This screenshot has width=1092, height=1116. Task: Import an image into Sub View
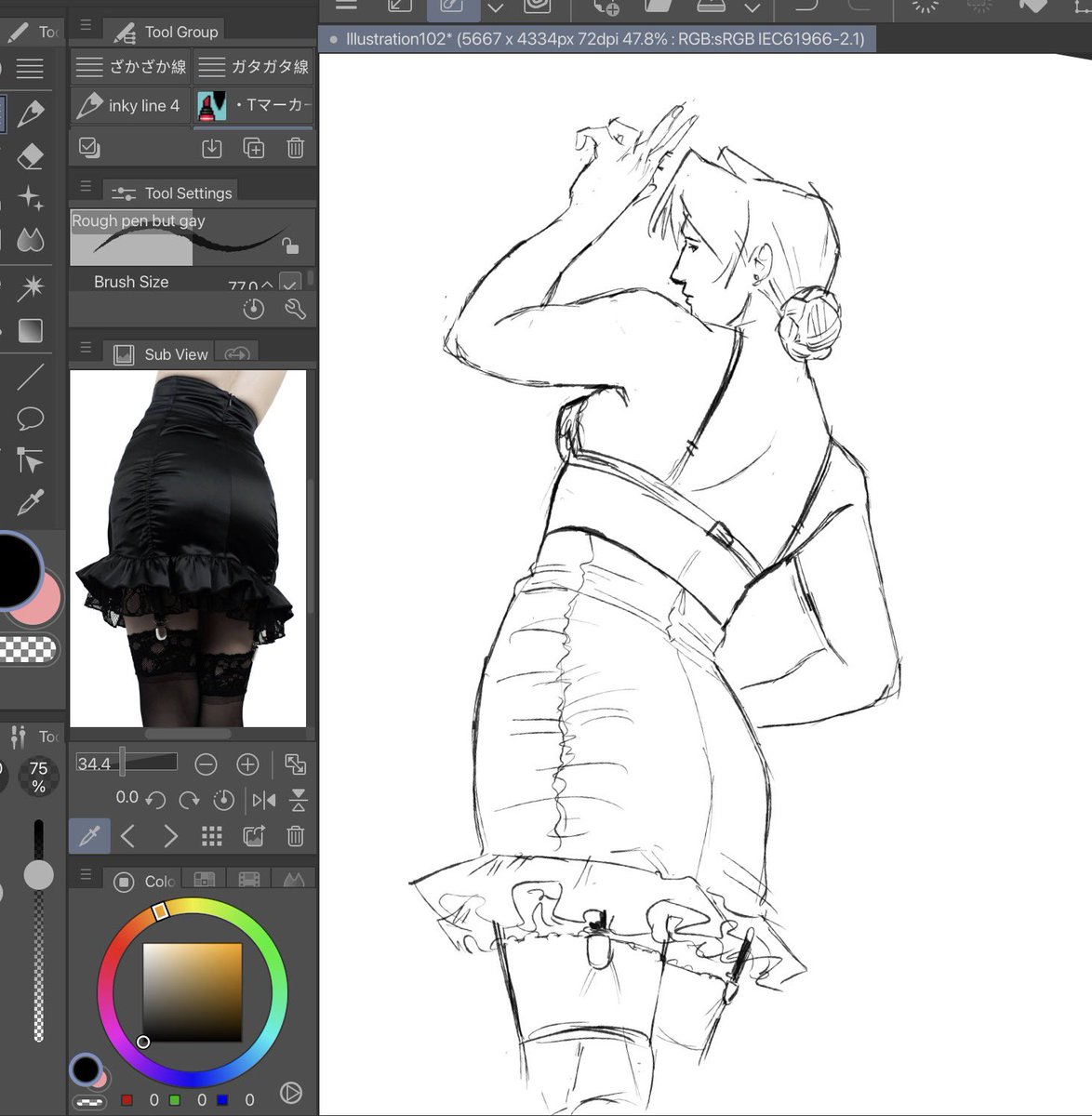(x=253, y=836)
